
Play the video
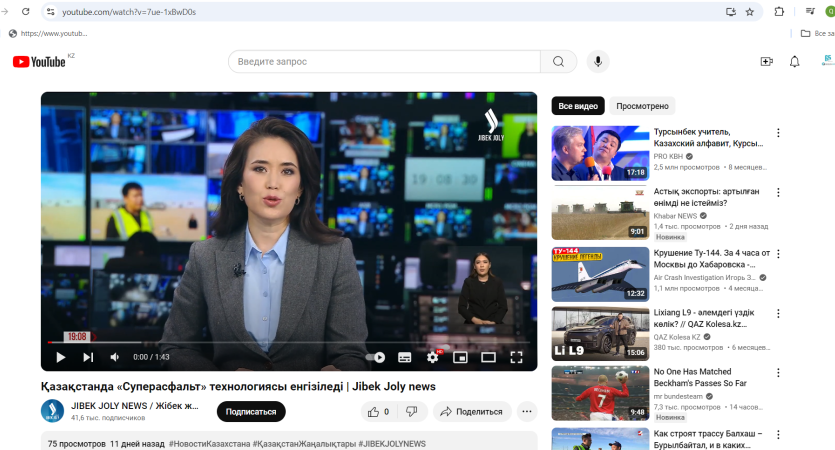(x=60, y=357)
